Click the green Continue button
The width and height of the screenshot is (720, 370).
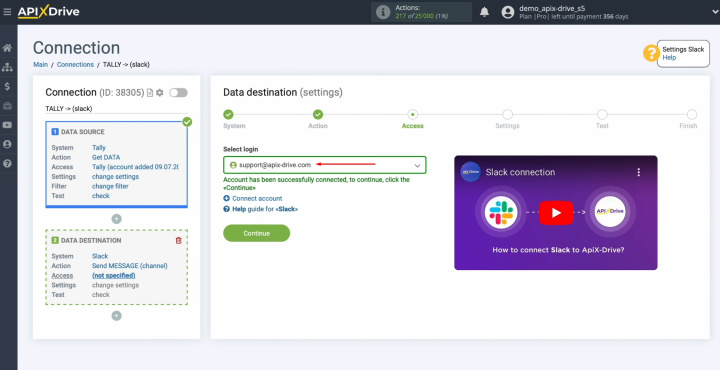pos(256,233)
